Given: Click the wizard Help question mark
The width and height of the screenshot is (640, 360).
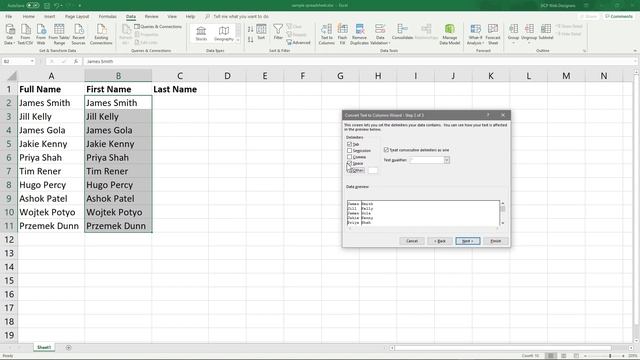Looking at the screenshot, I should coord(488,115).
